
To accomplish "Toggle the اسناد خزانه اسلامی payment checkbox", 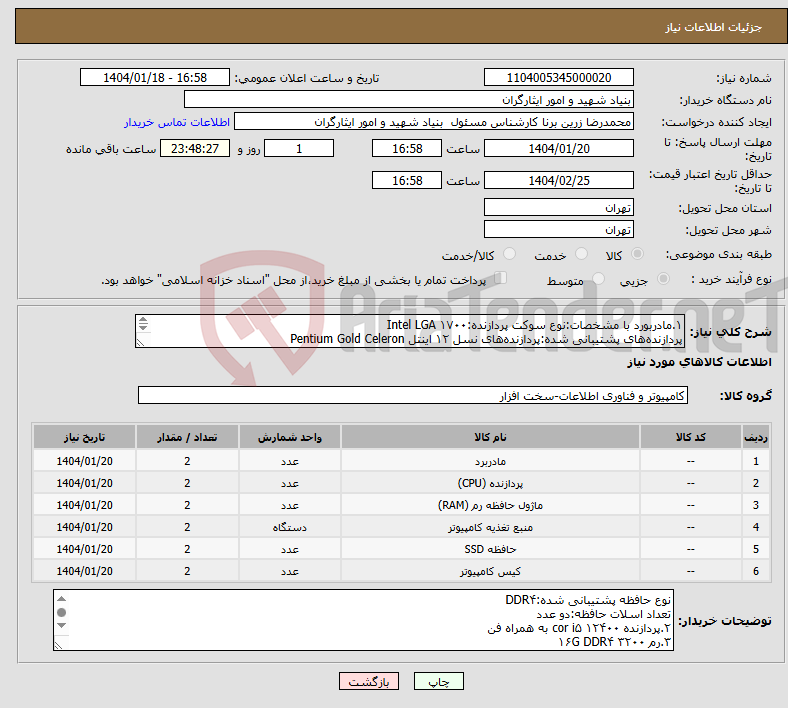I will (x=500, y=278).
